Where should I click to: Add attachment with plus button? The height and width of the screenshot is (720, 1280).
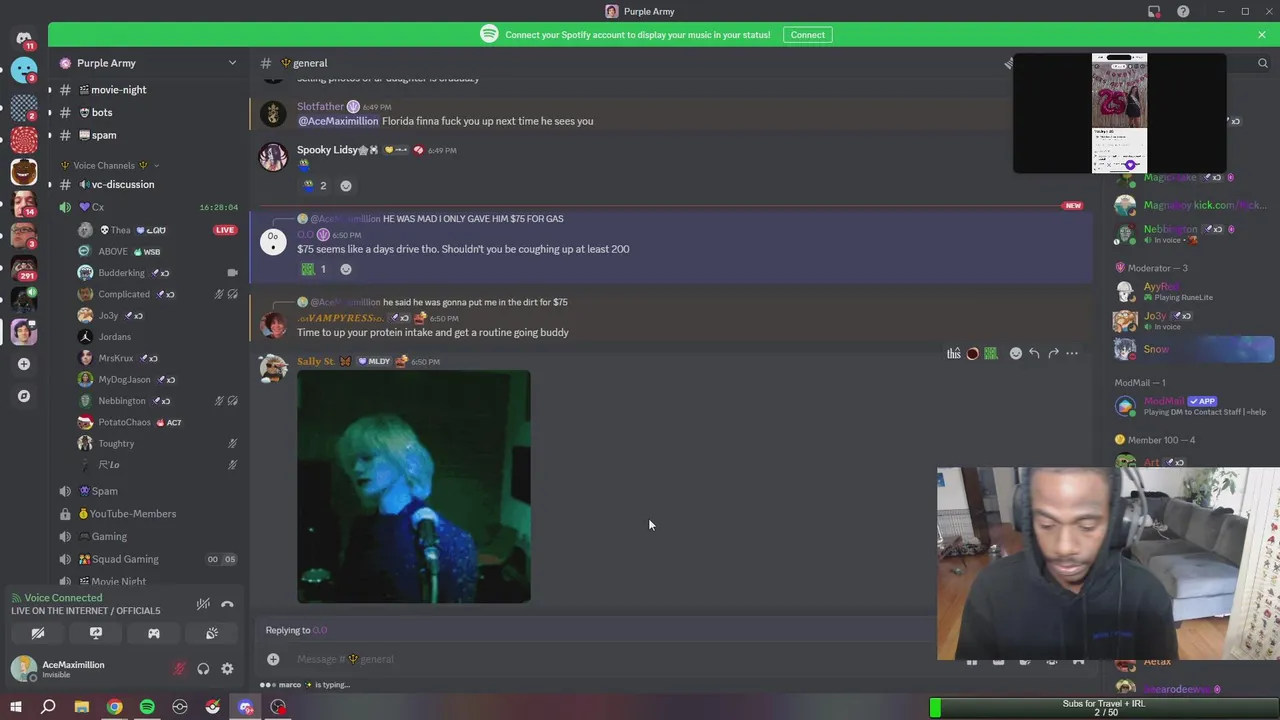(273, 659)
